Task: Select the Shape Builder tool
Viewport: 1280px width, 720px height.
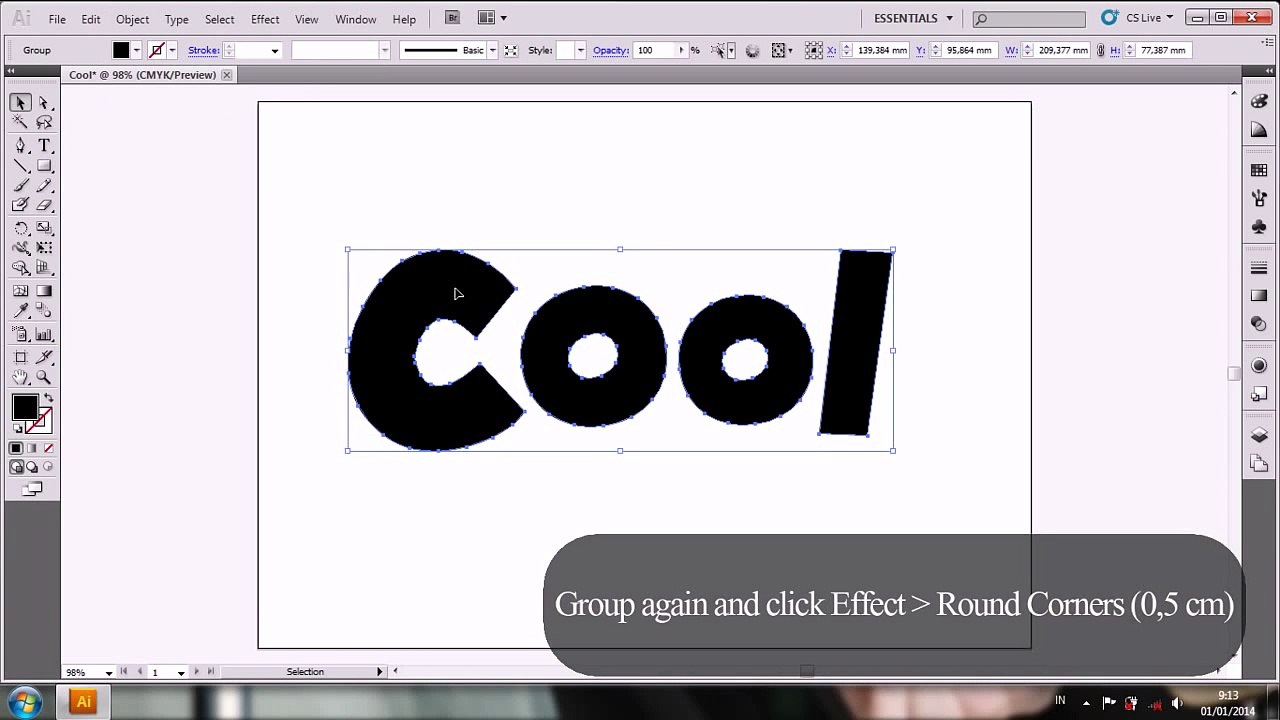Action: [20, 268]
